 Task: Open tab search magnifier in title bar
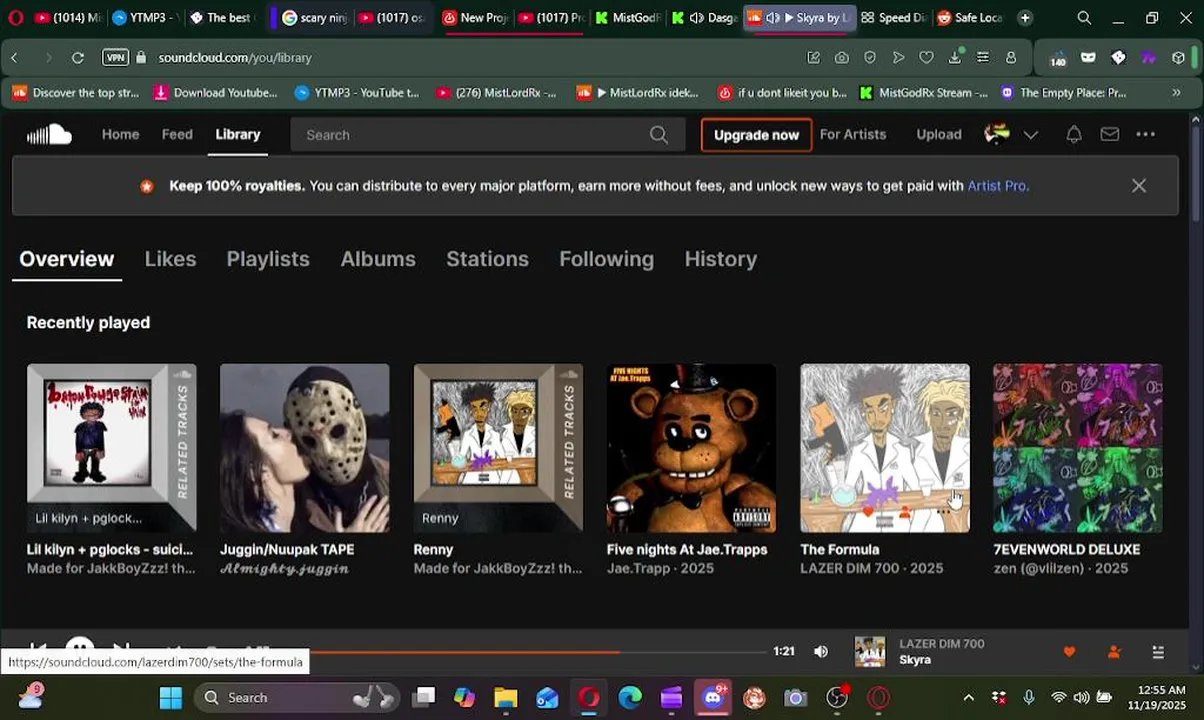click(x=1084, y=18)
